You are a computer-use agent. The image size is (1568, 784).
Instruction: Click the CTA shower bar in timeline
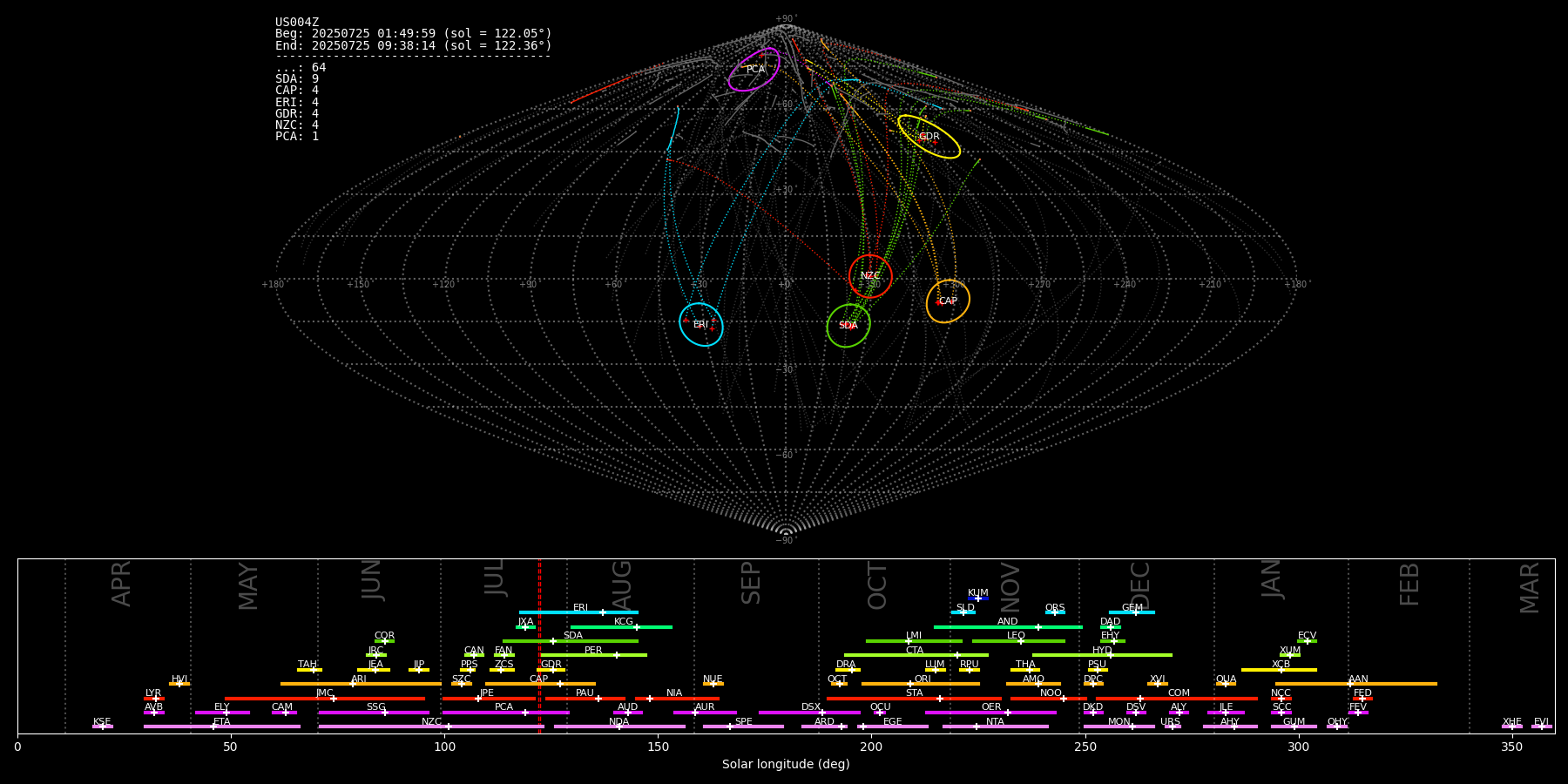tap(916, 655)
